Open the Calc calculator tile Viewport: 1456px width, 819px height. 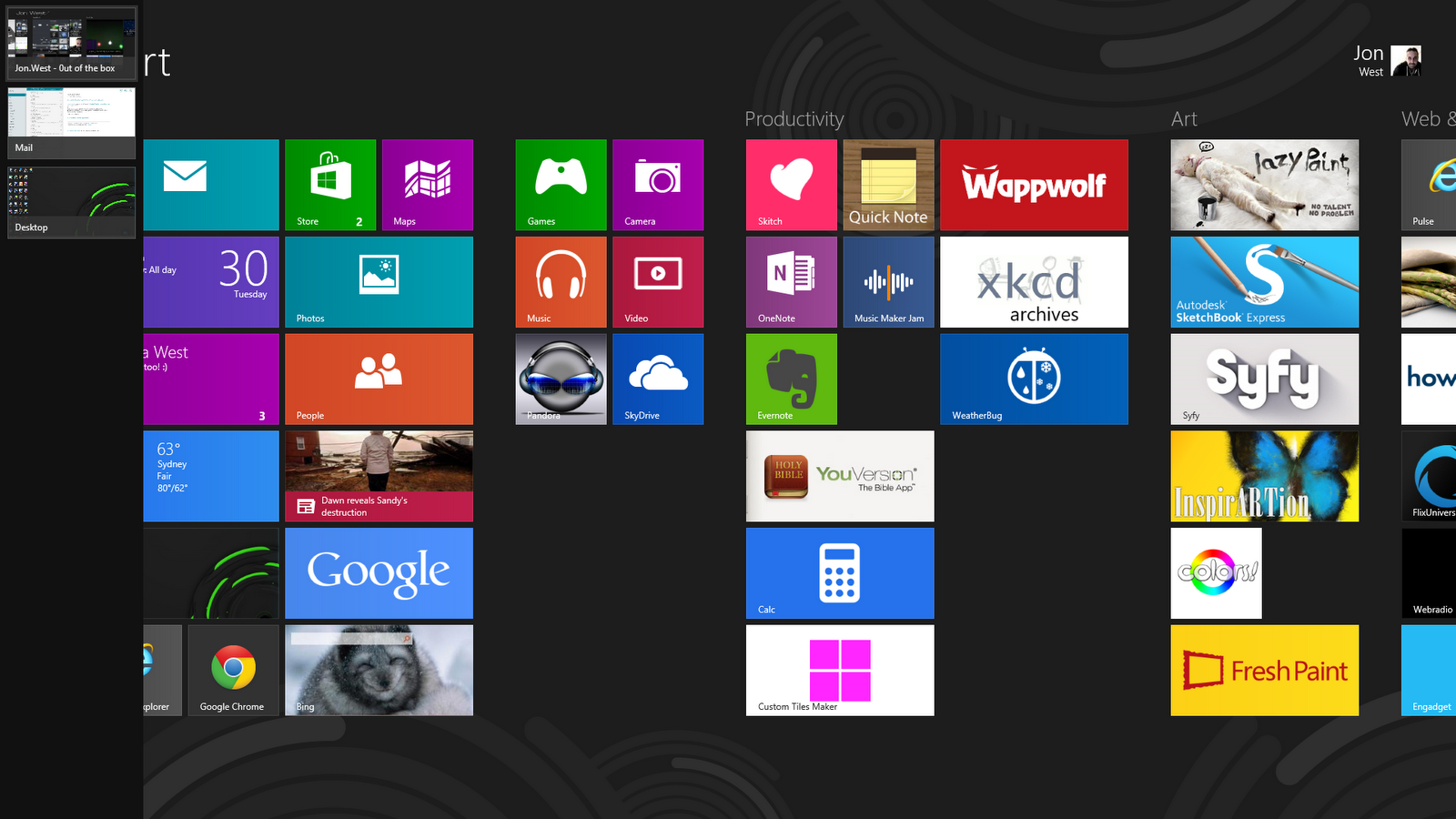tap(840, 573)
